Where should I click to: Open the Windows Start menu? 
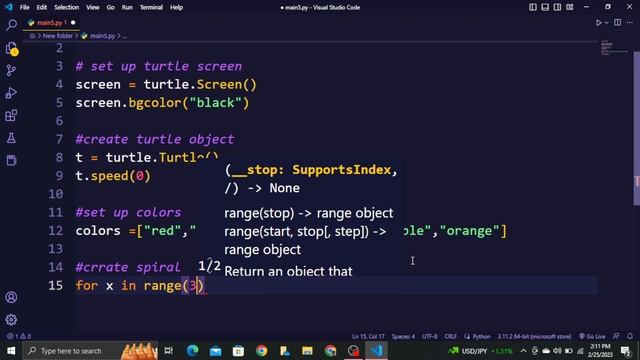click(11, 351)
